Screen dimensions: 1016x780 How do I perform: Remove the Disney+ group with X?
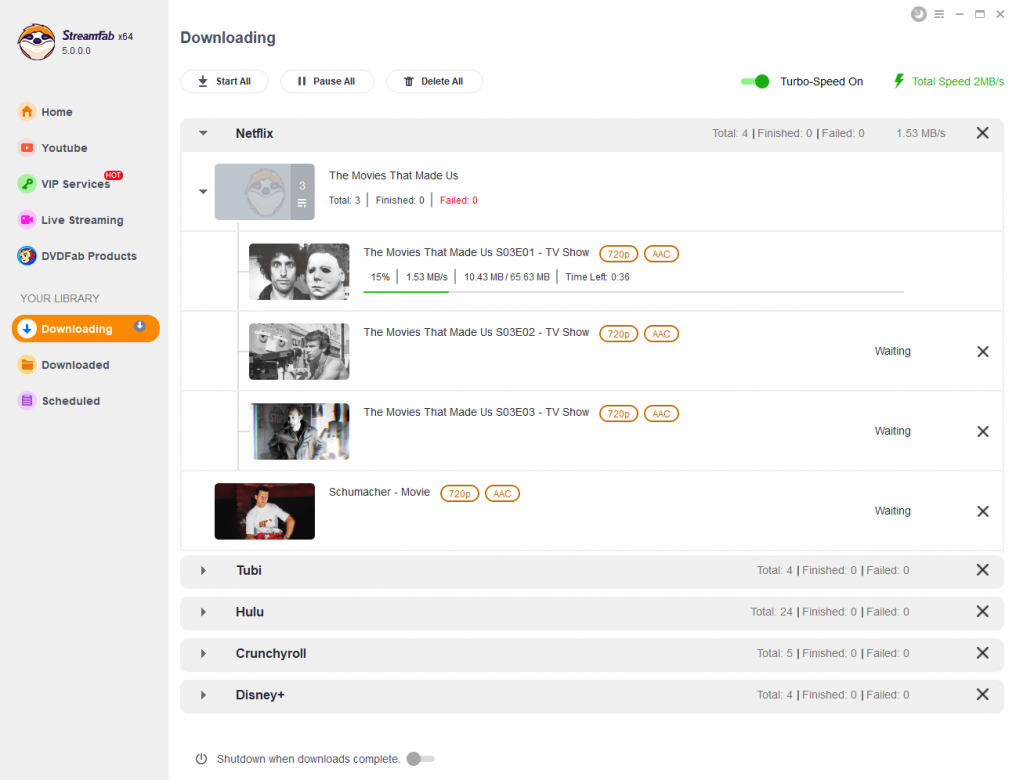point(982,694)
